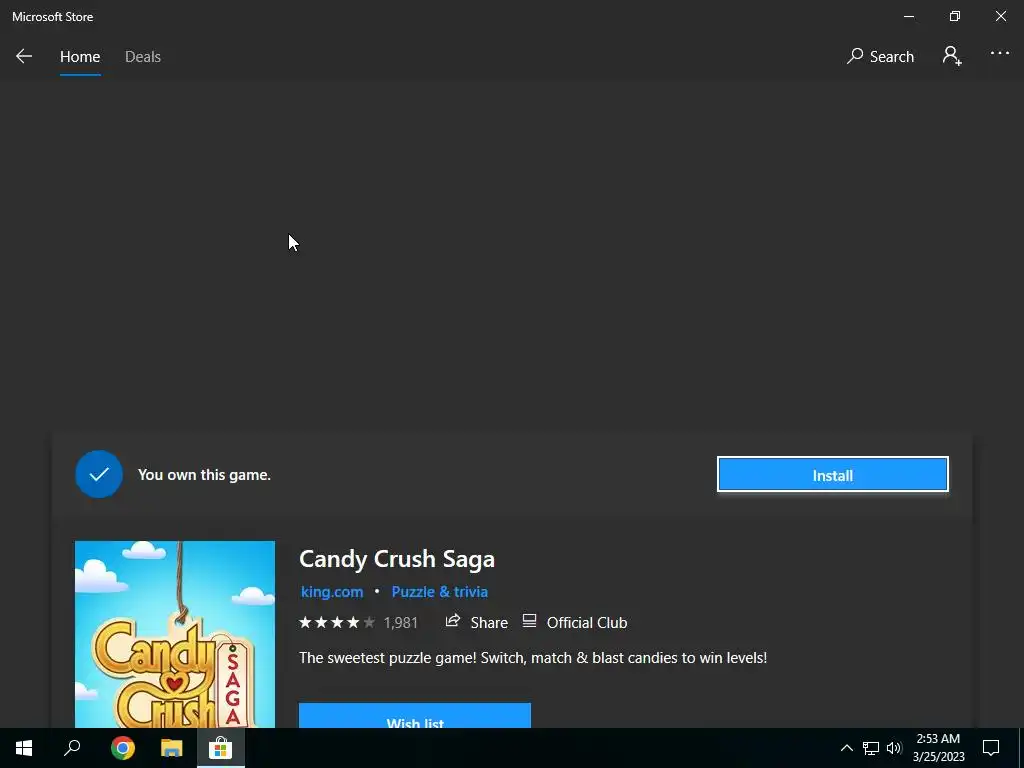The image size is (1024, 768).
Task: Open the Windows Start menu
Action: click(x=24, y=748)
